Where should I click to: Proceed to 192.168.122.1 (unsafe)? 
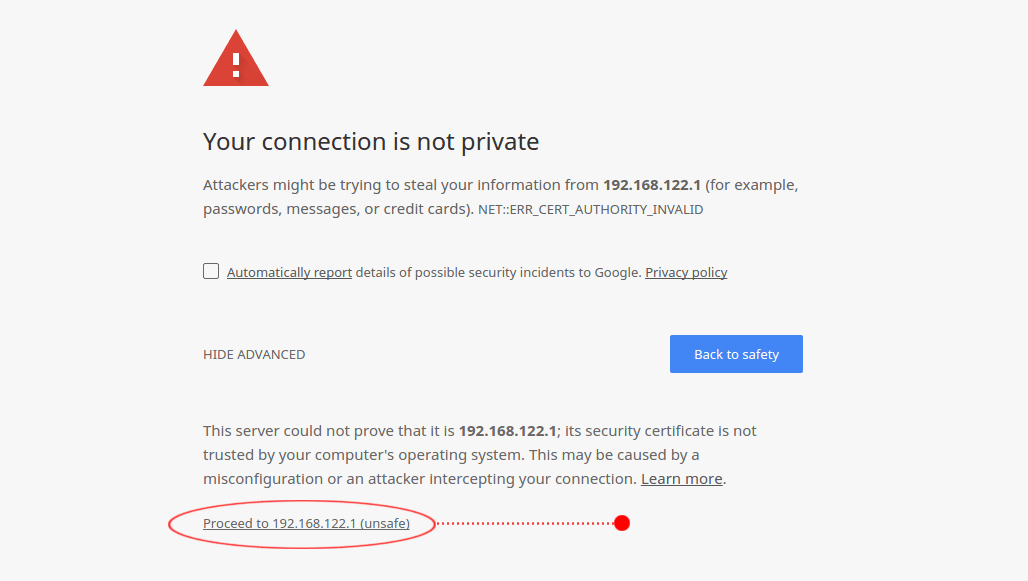tap(306, 524)
